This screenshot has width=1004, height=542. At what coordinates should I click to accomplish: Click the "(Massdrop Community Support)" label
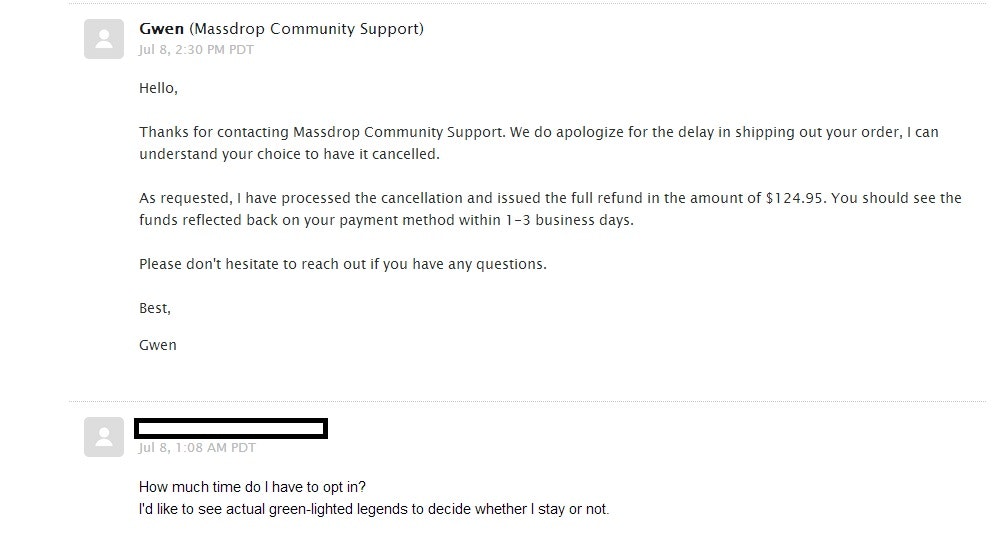(306, 29)
